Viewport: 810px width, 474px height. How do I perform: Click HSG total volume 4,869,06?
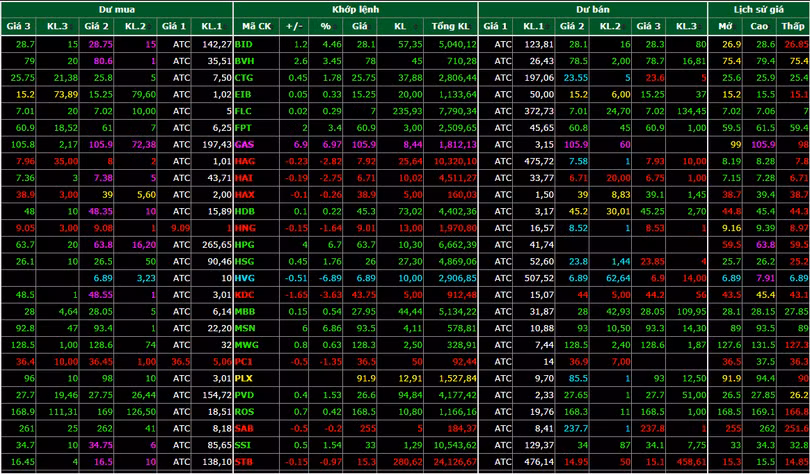click(456, 262)
